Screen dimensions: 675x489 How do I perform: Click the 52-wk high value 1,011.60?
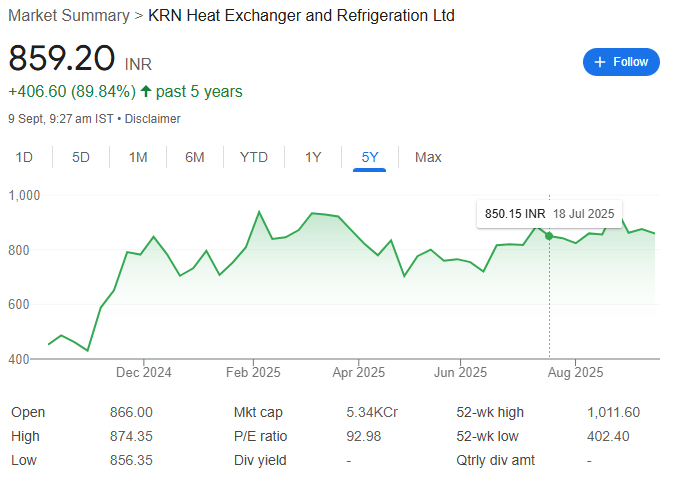pos(613,412)
